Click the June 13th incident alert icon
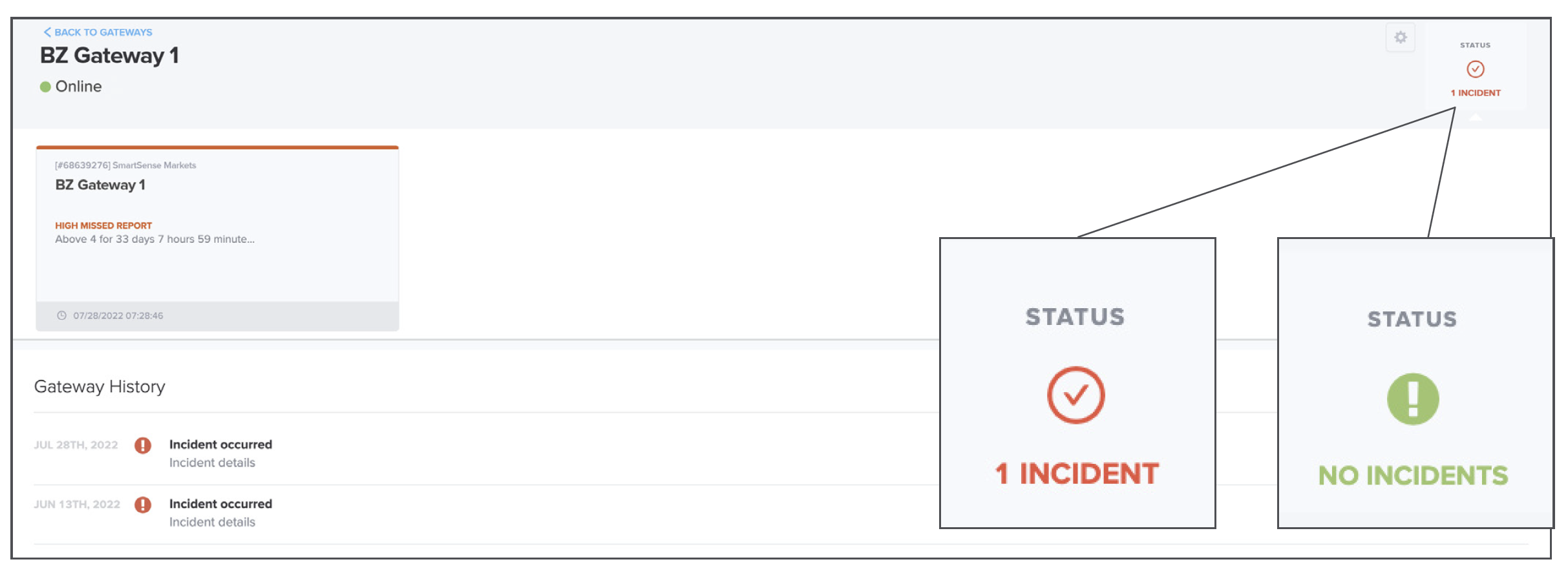1568x575 pixels. [x=143, y=505]
